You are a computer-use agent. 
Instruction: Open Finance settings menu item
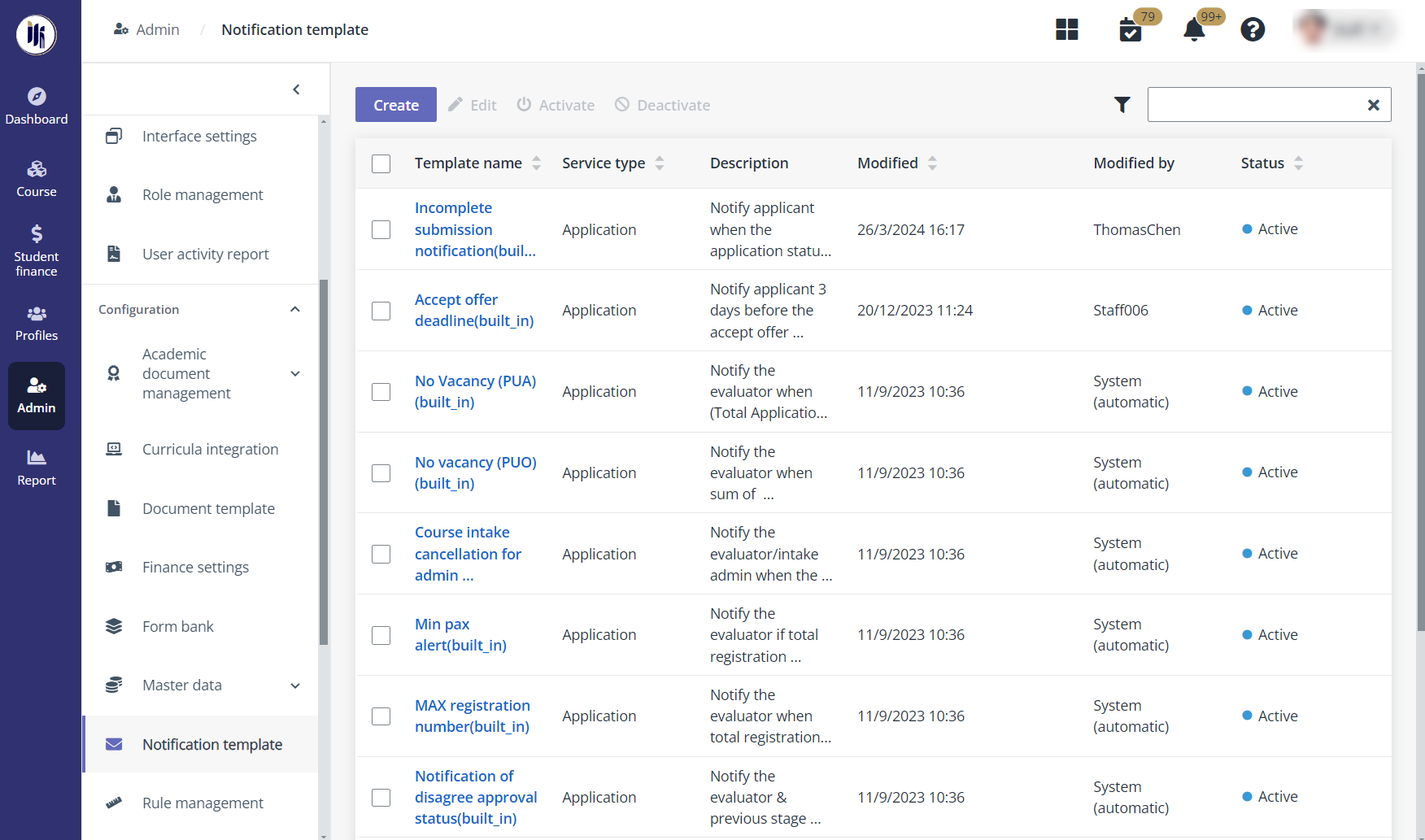pos(199,568)
